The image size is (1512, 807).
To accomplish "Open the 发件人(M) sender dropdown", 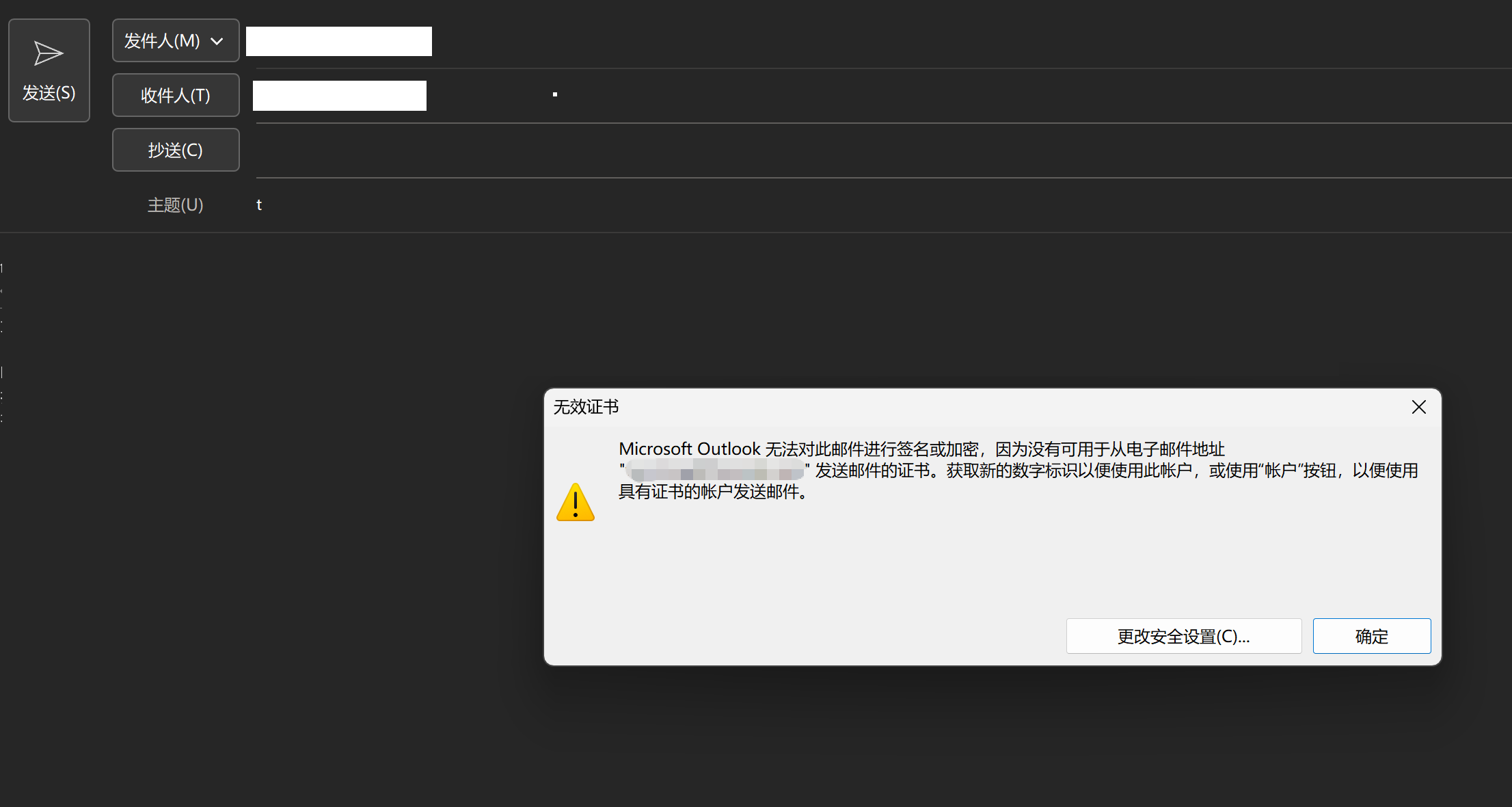I will coord(176,40).
